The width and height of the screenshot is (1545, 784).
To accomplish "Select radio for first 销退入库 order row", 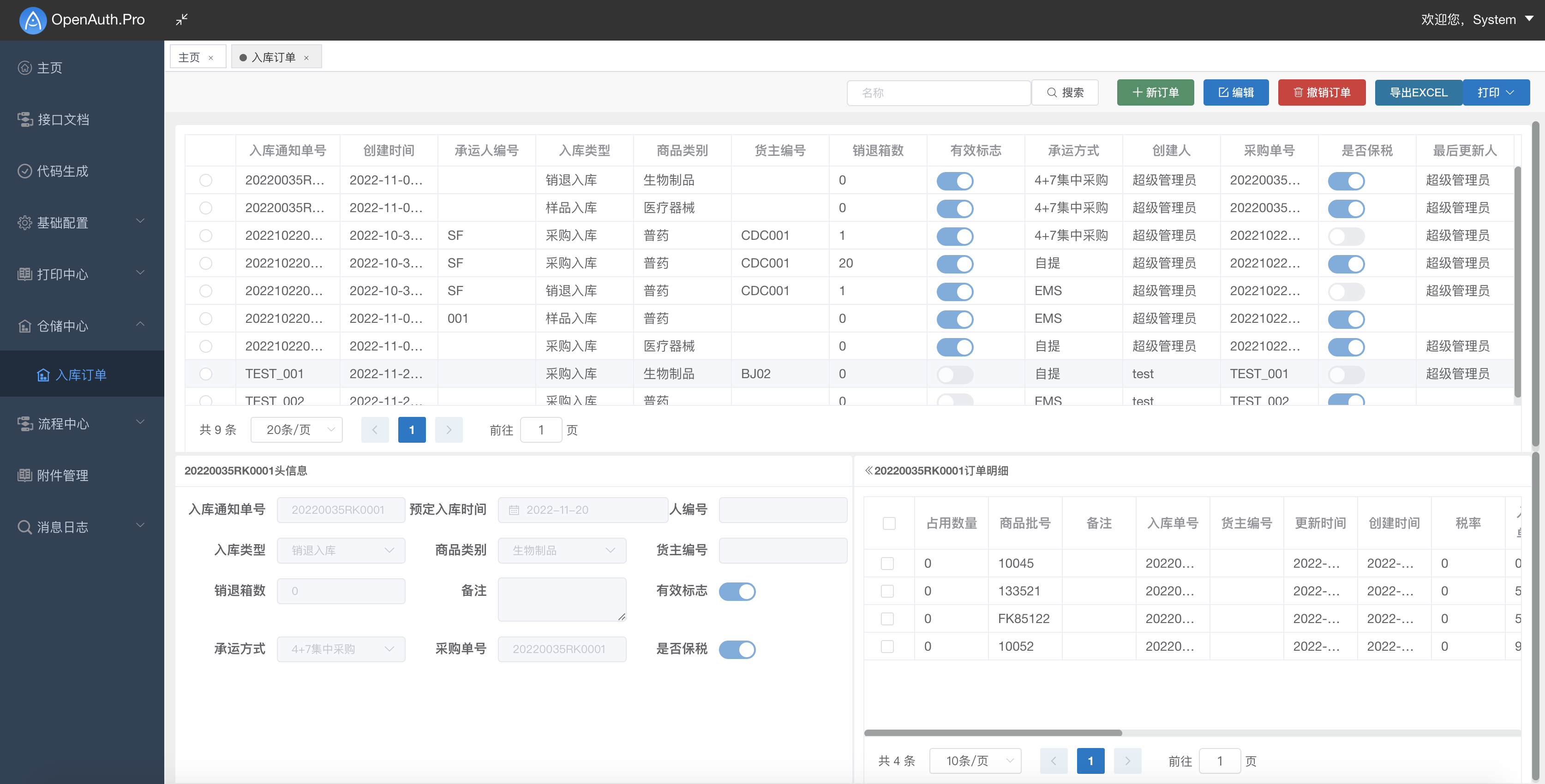I will pyautogui.click(x=206, y=180).
